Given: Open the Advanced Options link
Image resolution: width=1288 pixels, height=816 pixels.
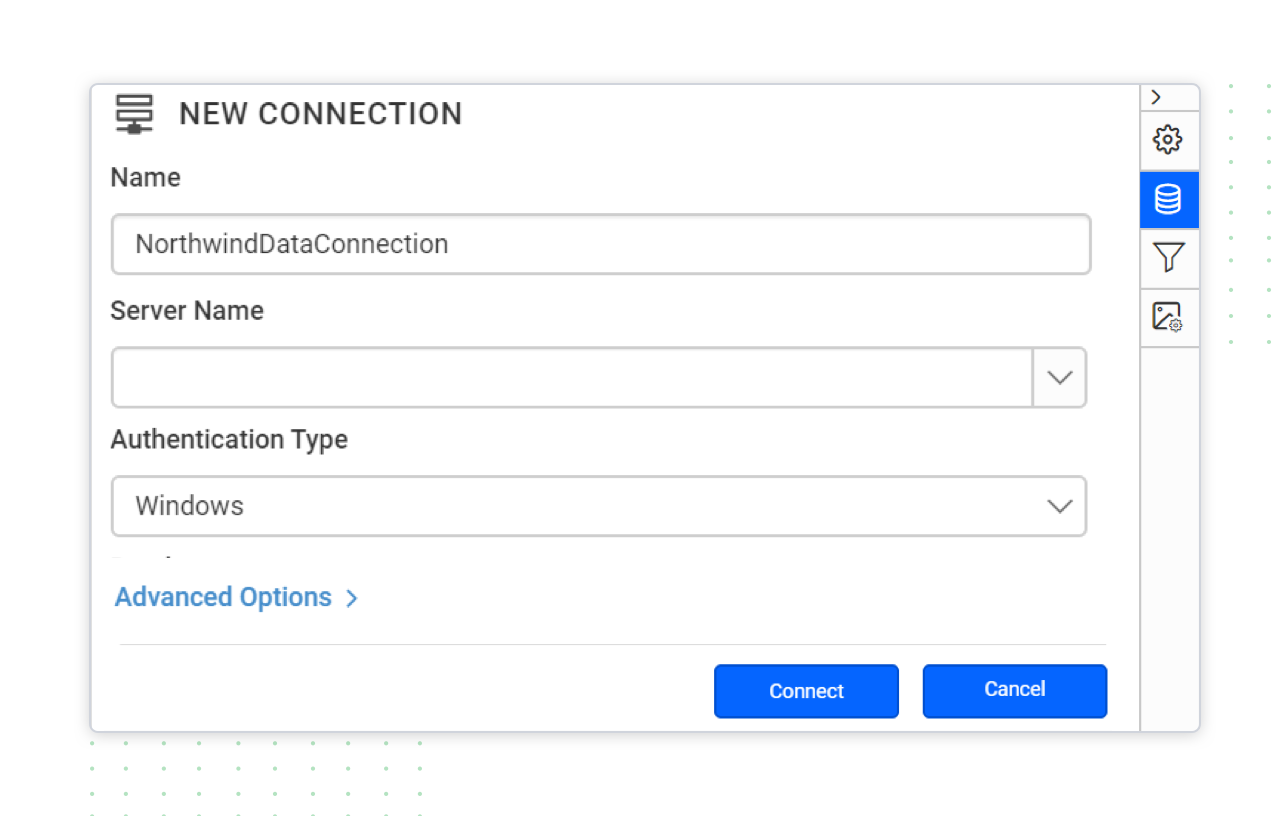Looking at the screenshot, I should (223, 597).
